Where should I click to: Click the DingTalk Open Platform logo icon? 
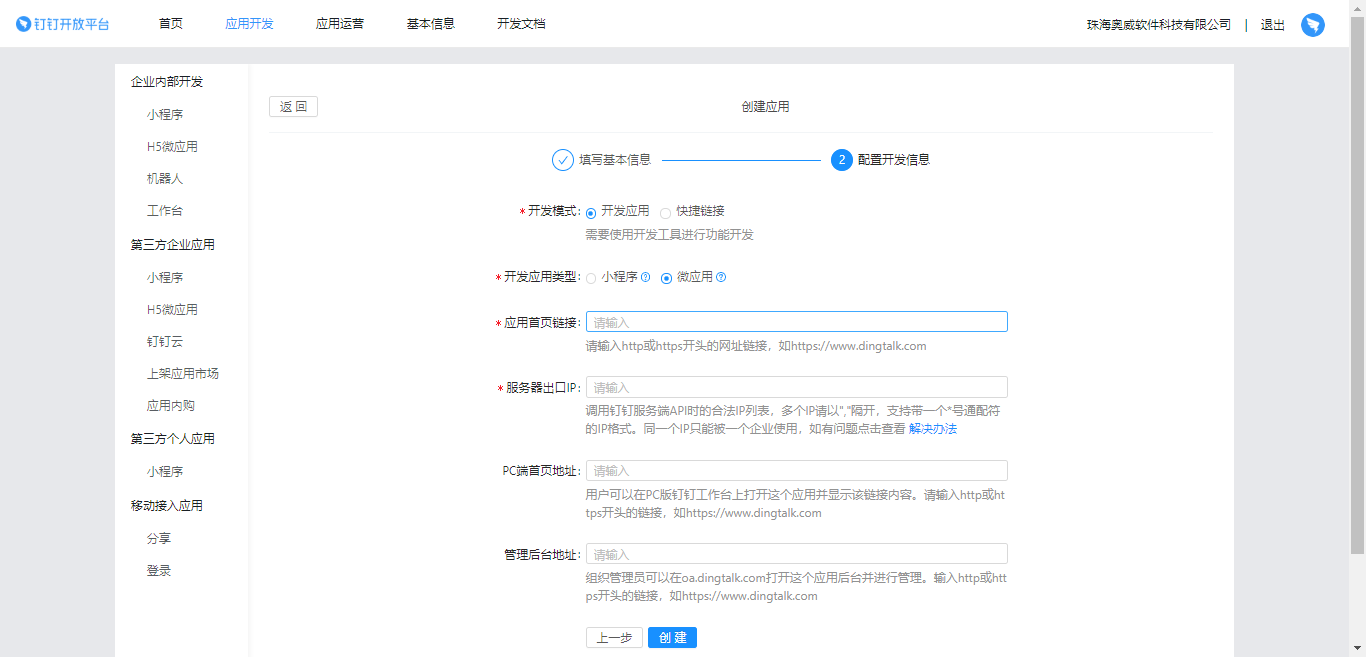22,24
